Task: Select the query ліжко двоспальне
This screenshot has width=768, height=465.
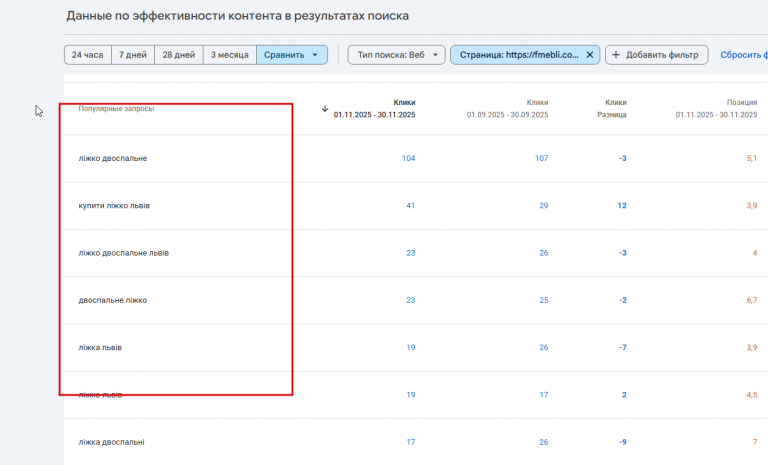Action: click(113, 158)
